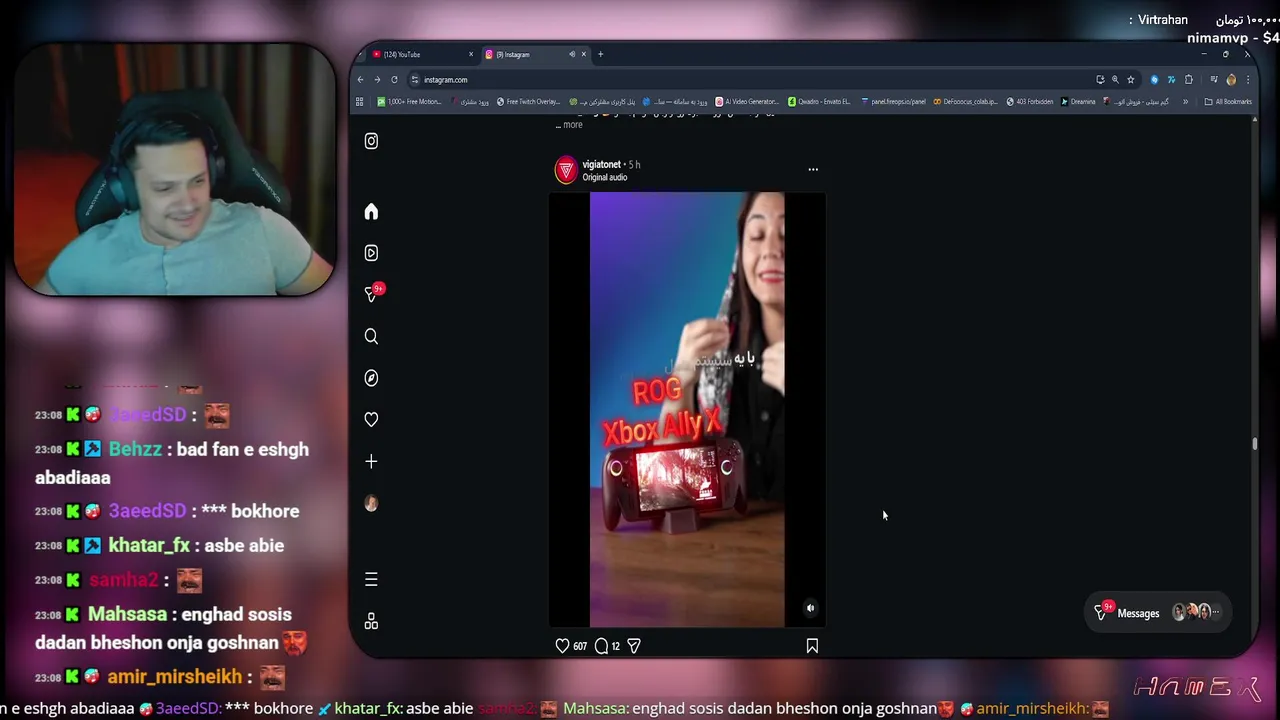Viewport: 1280px width, 720px height.
Task: Go forward in browser history
Action: 377,80
